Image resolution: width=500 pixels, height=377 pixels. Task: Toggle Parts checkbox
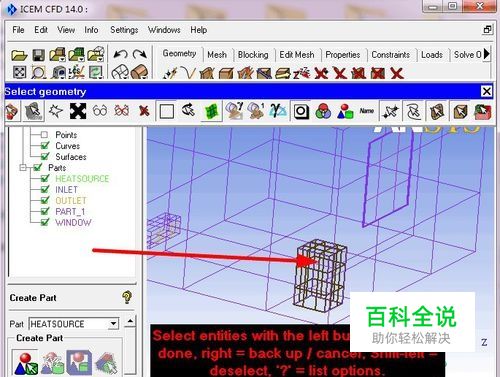[x=38, y=167]
